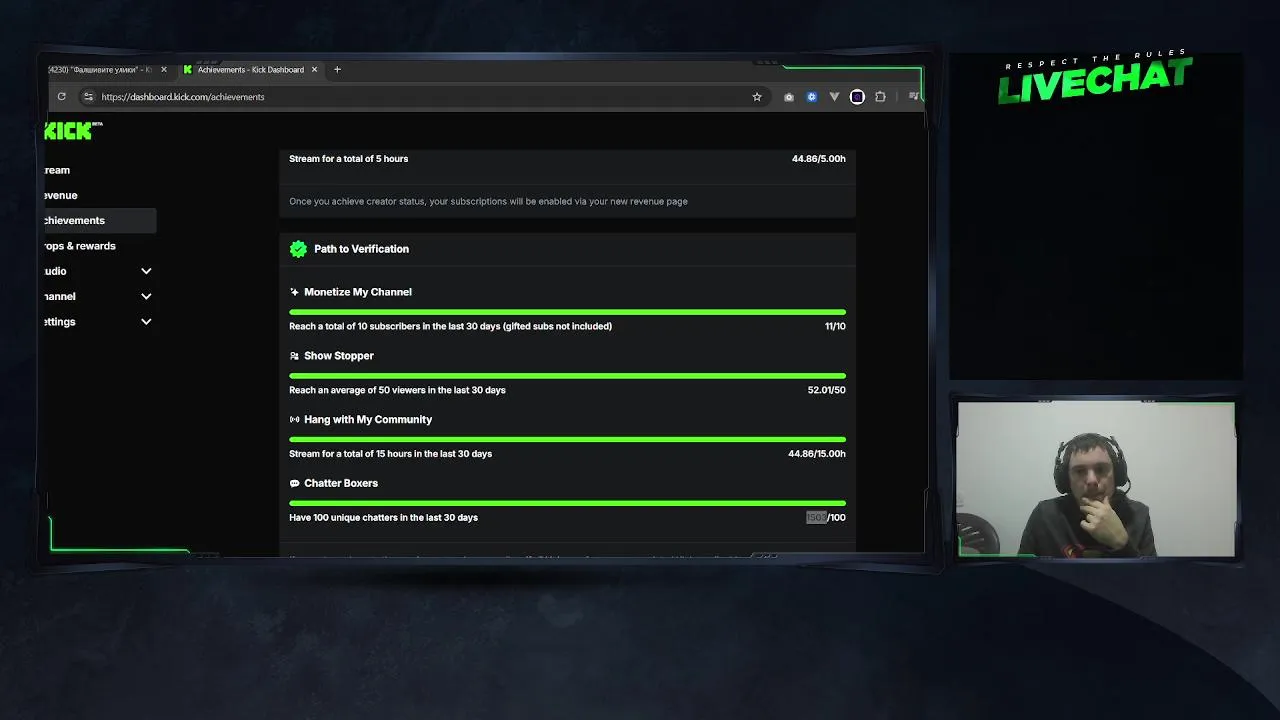Click the 11/10 subscribers value
The image size is (1280, 720).
pyautogui.click(x=835, y=326)
